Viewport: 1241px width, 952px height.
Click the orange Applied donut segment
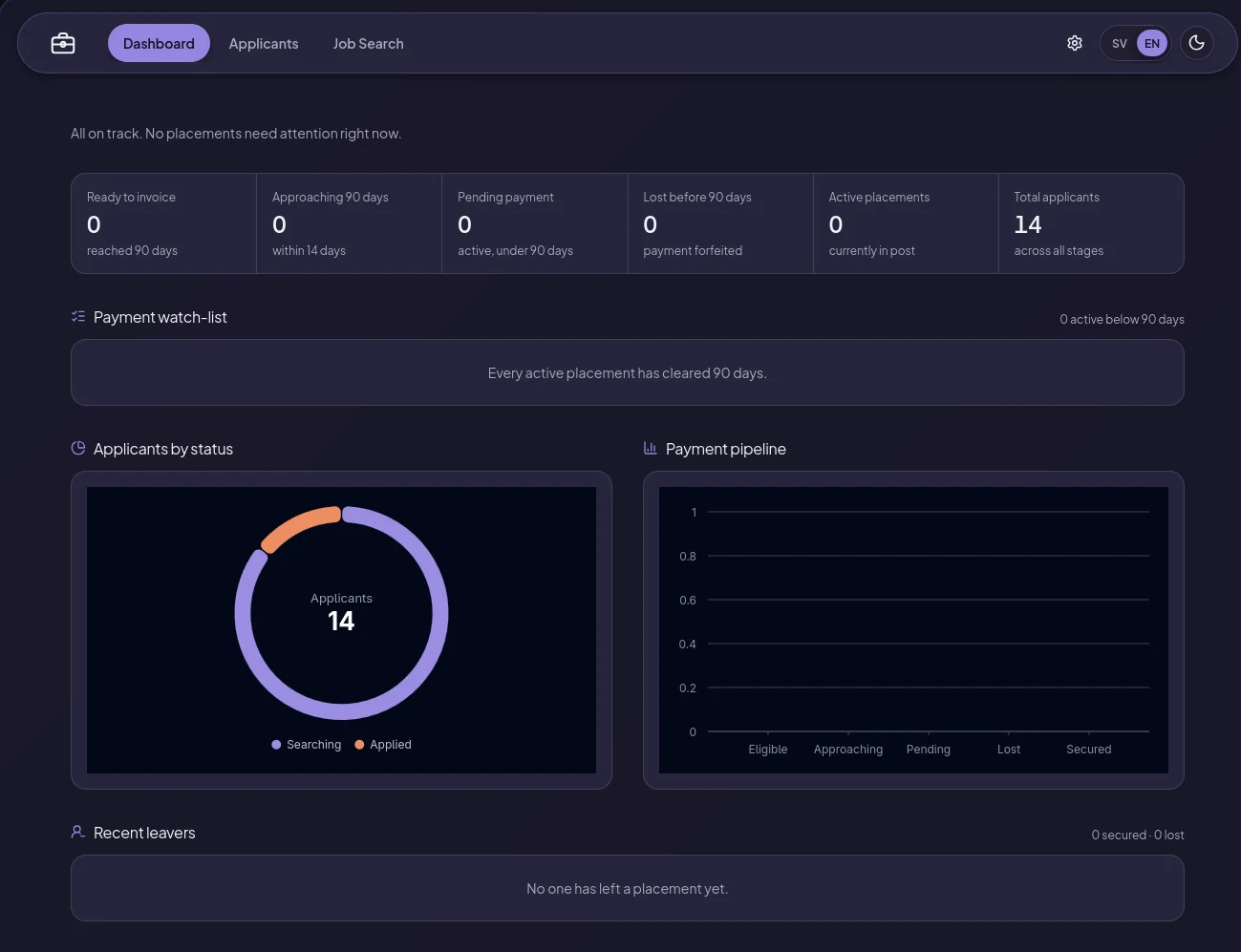coord(299,527)
